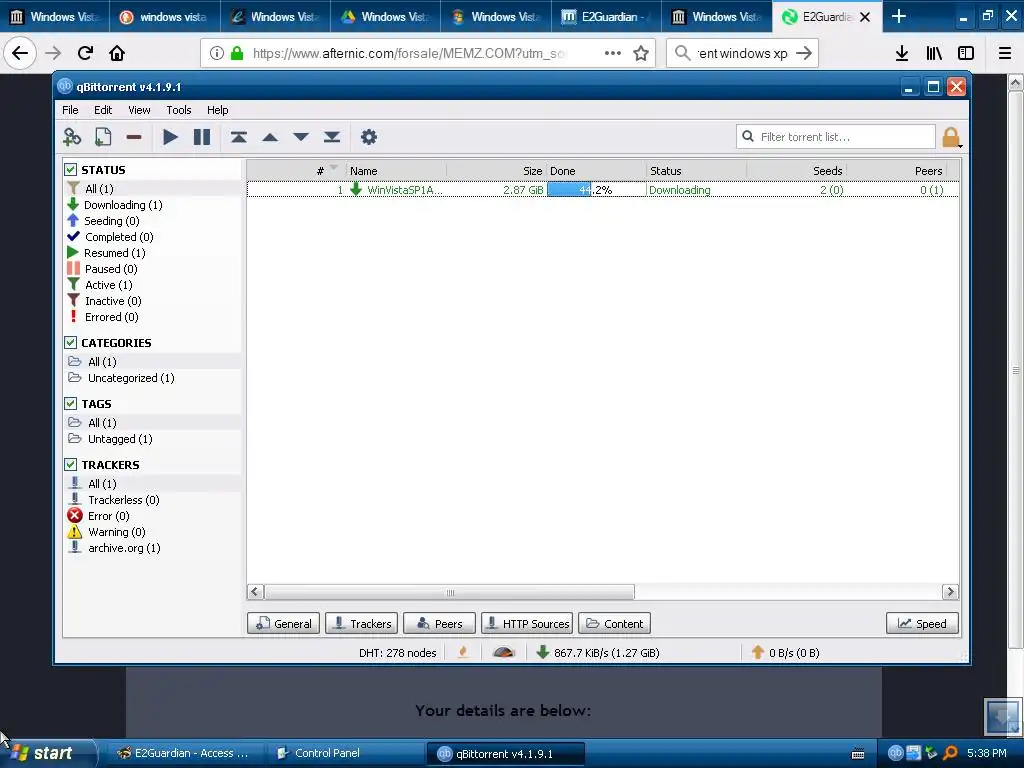The width and height of the screenshot is (1024, 768).
Task: Click the alternative speed limits speedometer icon
Action: point(504,652)
